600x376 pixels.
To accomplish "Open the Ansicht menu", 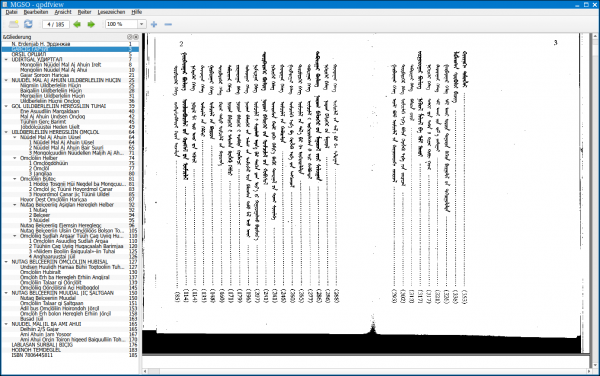I will pyautogui.click(x=63, y=12).
